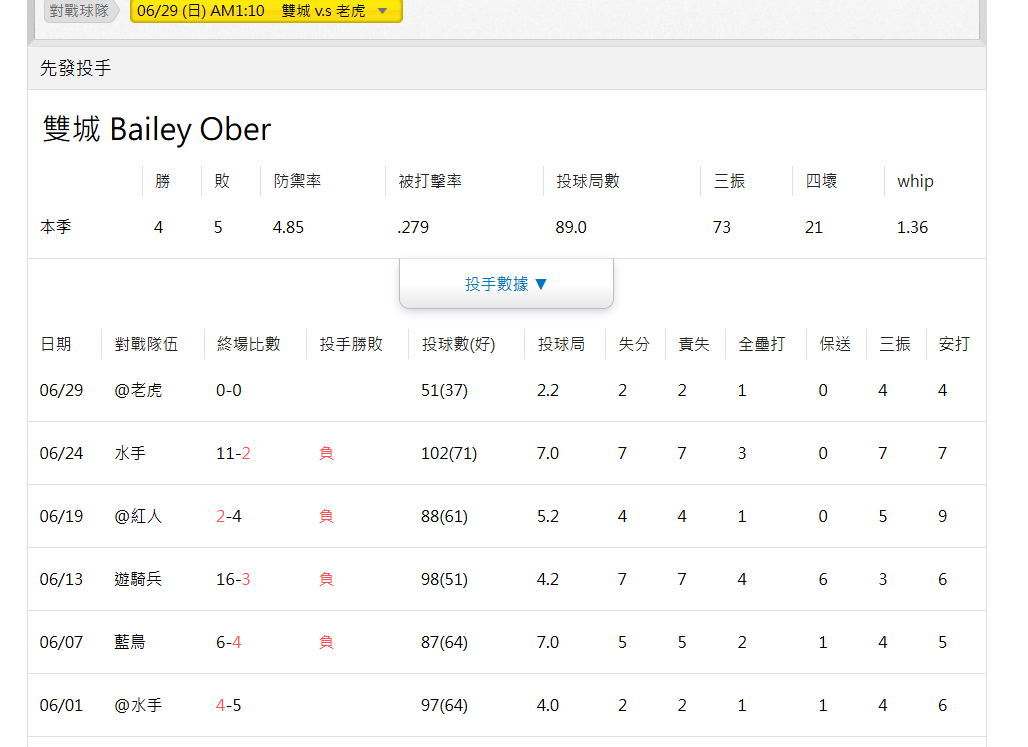This screenshot has width=1028, height=747.
Task: Click the 0-0 final score
Action: coord(229,391)
